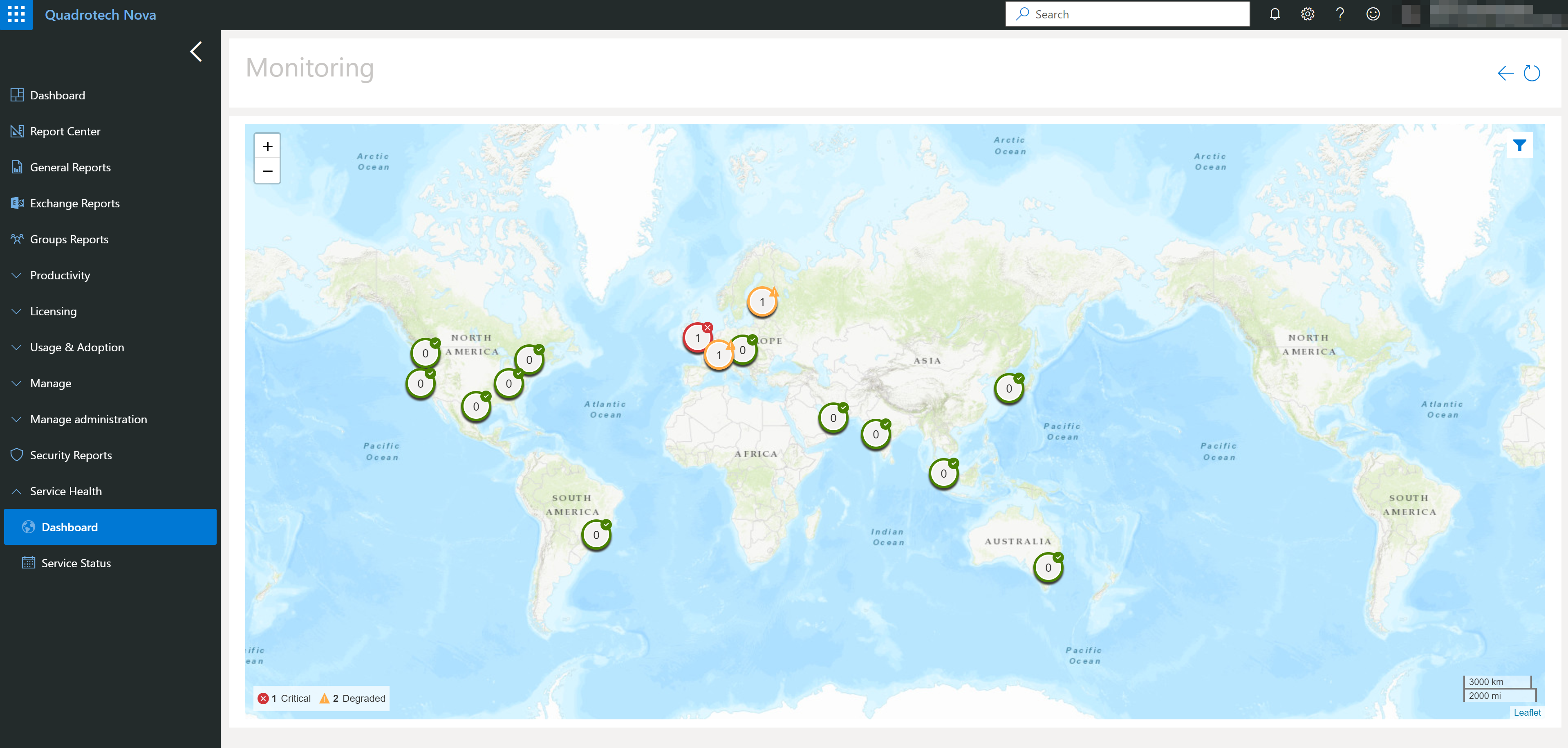
Task: Zoom out on the map
Action: [x=267, y=171]
